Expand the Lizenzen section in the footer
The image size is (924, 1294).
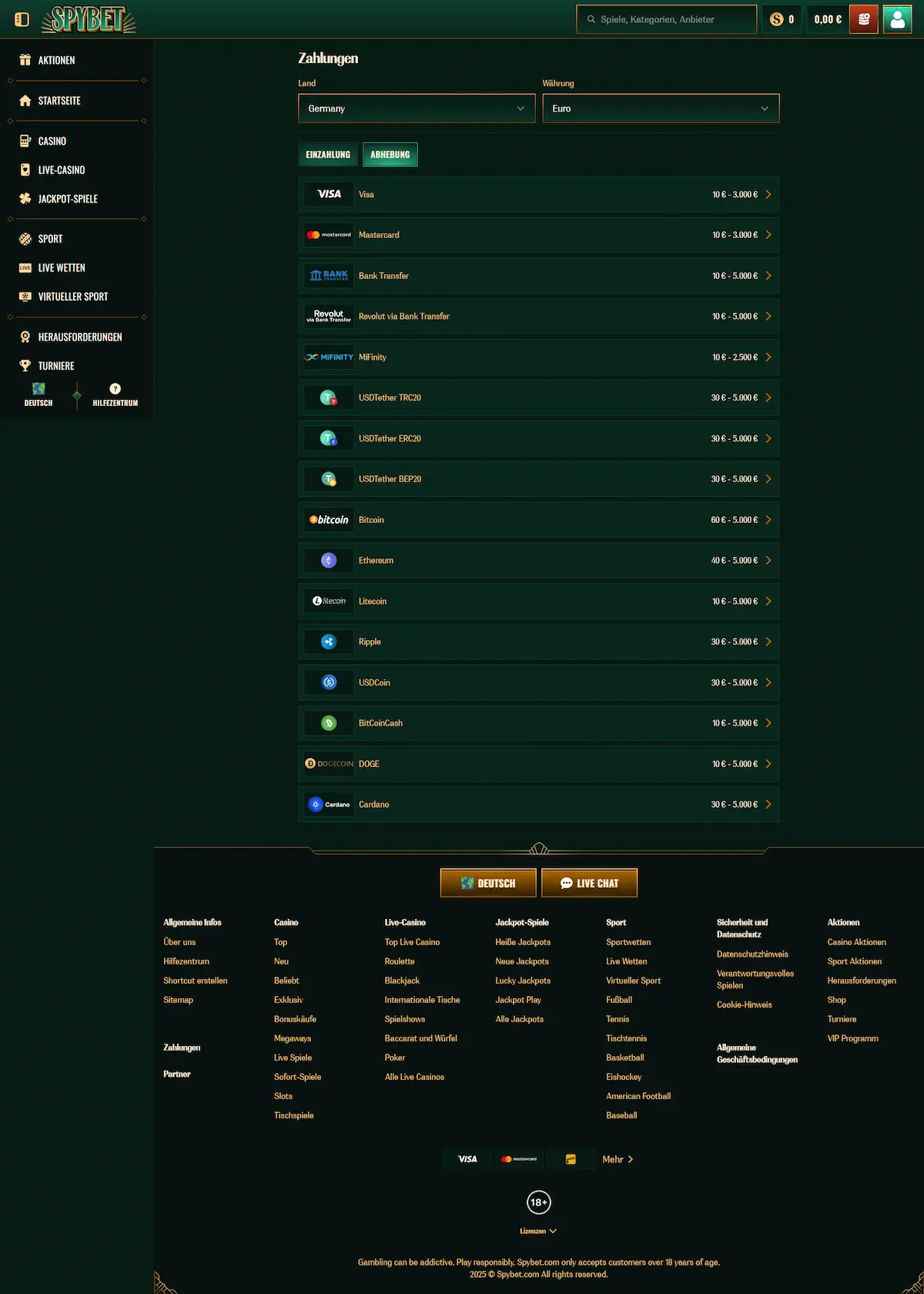(x=538, y=1231)
